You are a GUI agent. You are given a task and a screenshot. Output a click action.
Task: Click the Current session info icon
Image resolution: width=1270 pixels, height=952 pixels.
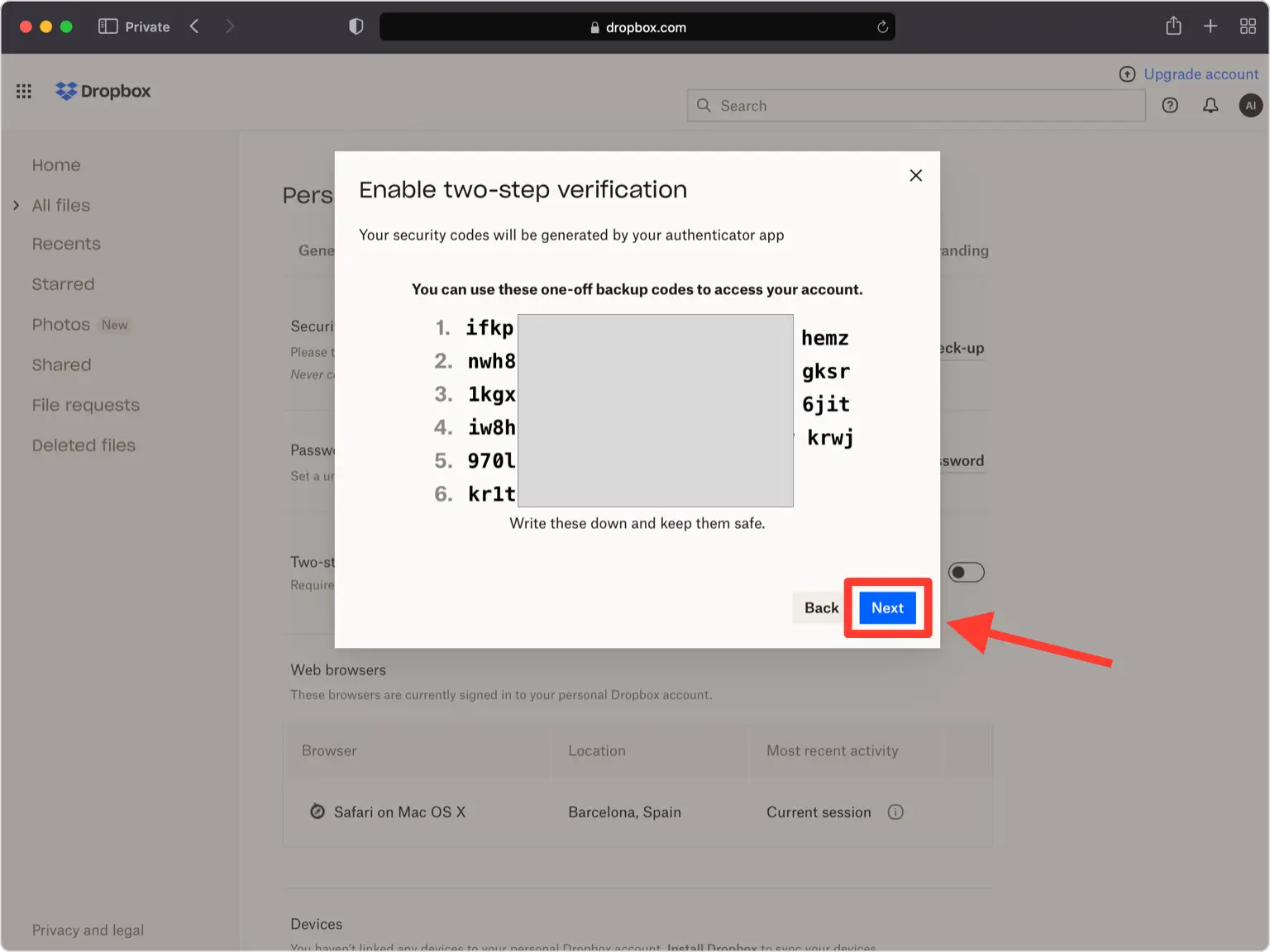[x=895, y=812]
